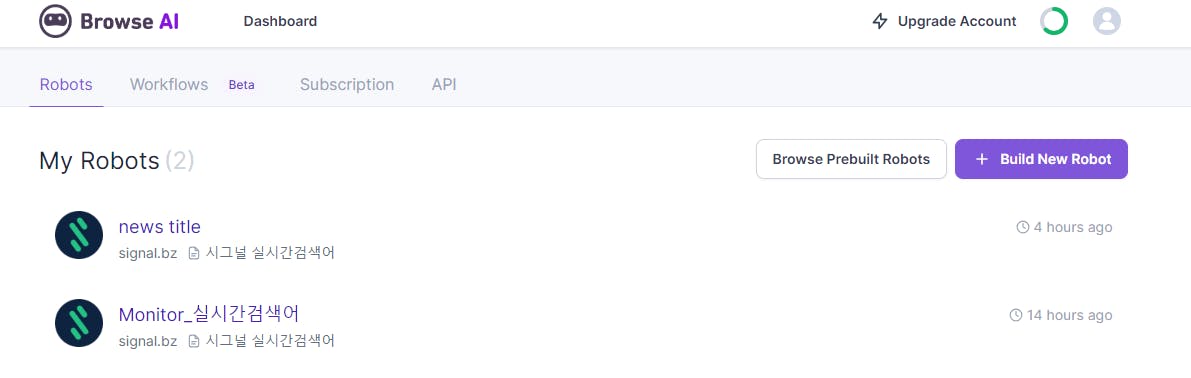The height and width of the screenshot is (378, 1191).
Task: Go to the API tab
Action: (444, 84)
